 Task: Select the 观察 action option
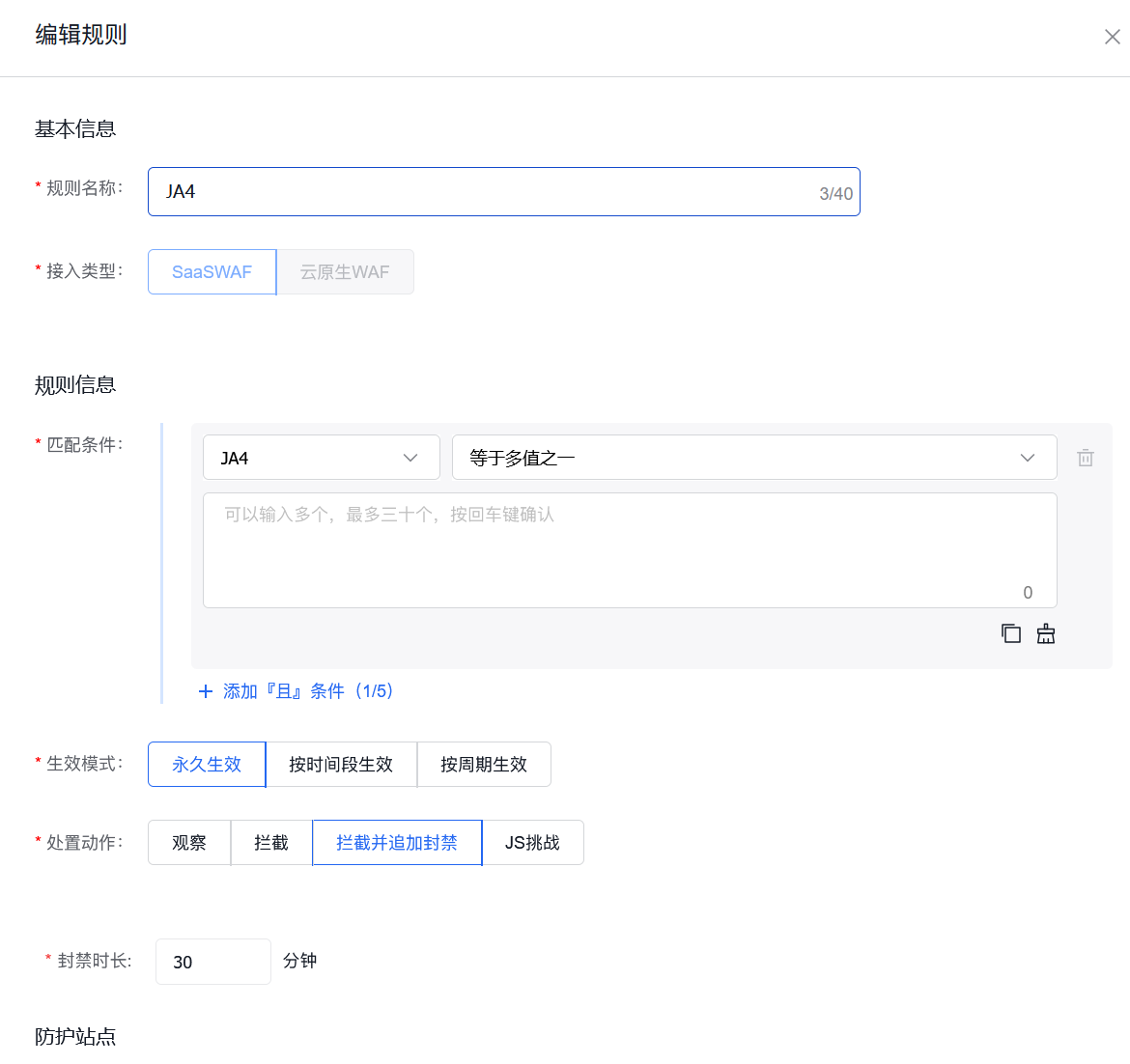point(188,842)
